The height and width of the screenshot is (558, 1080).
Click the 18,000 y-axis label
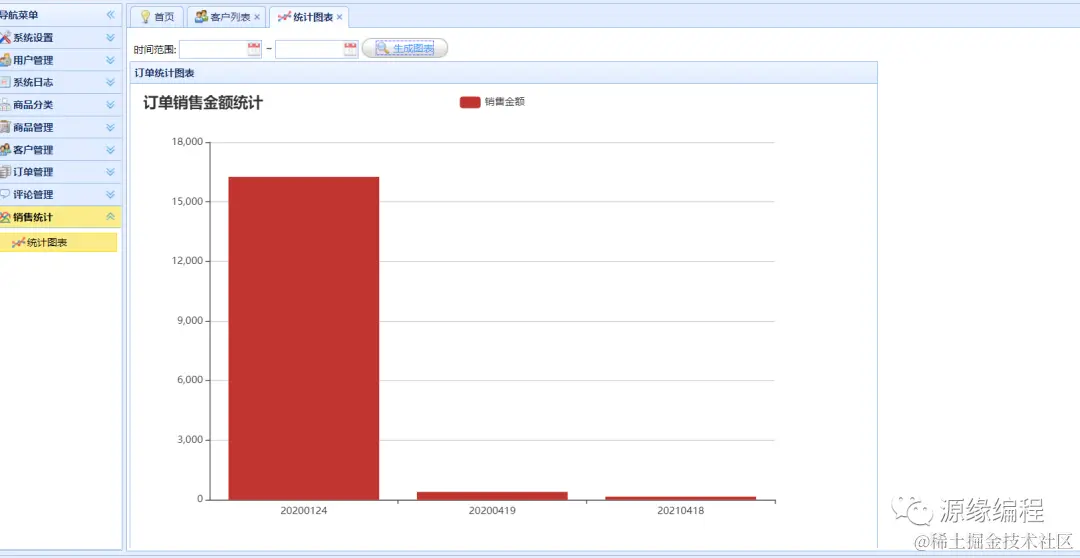(x=186, y=142)
